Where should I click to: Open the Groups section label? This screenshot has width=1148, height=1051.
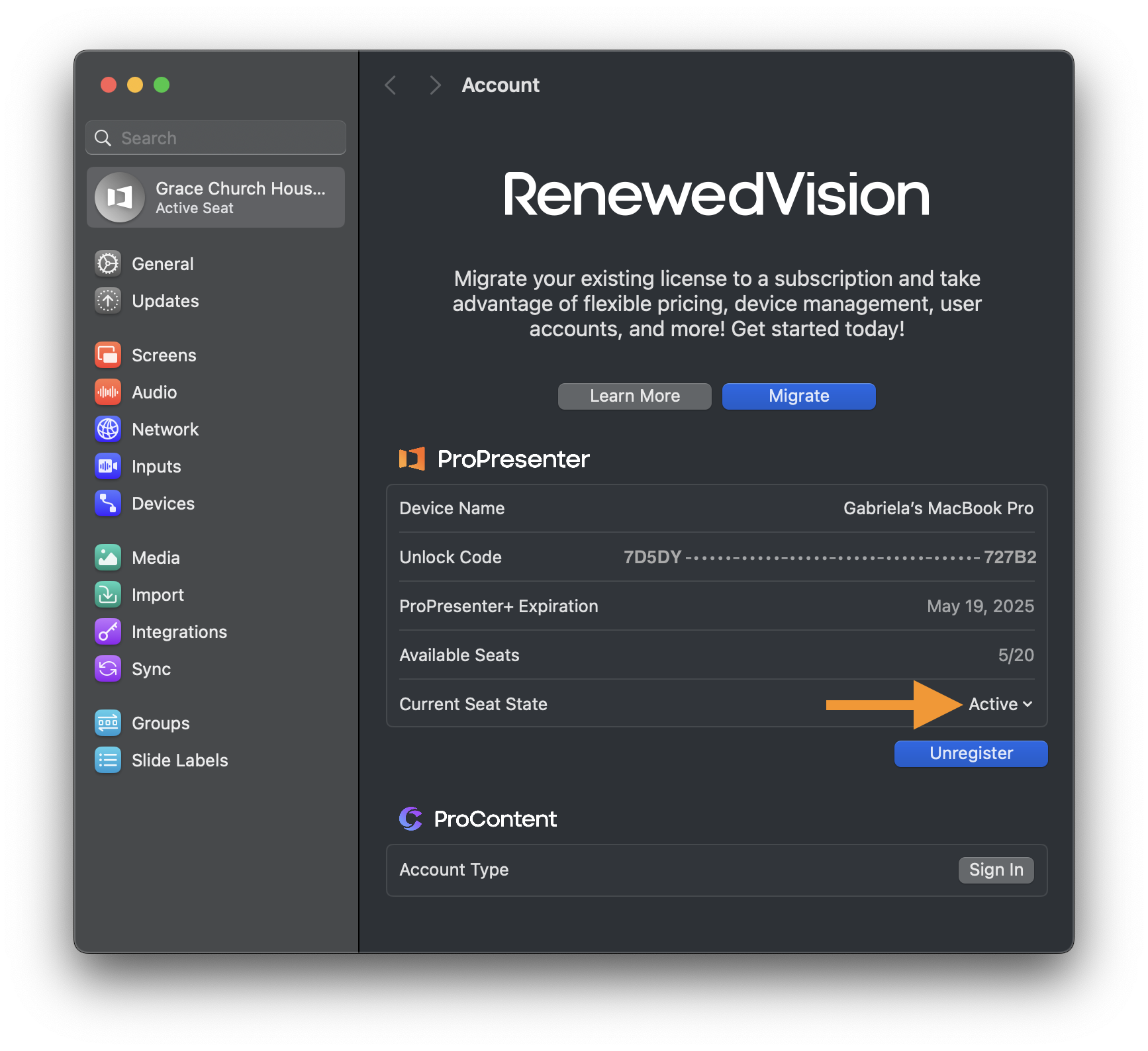pos(161,723)
